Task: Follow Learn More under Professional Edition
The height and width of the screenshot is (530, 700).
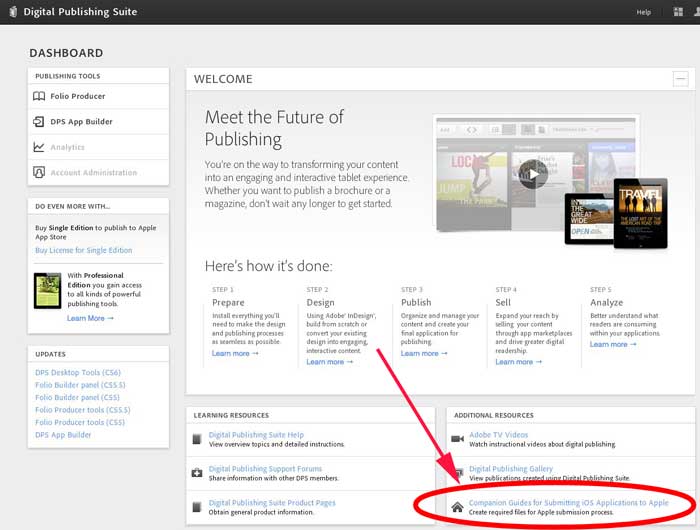Action: point(90,318)
